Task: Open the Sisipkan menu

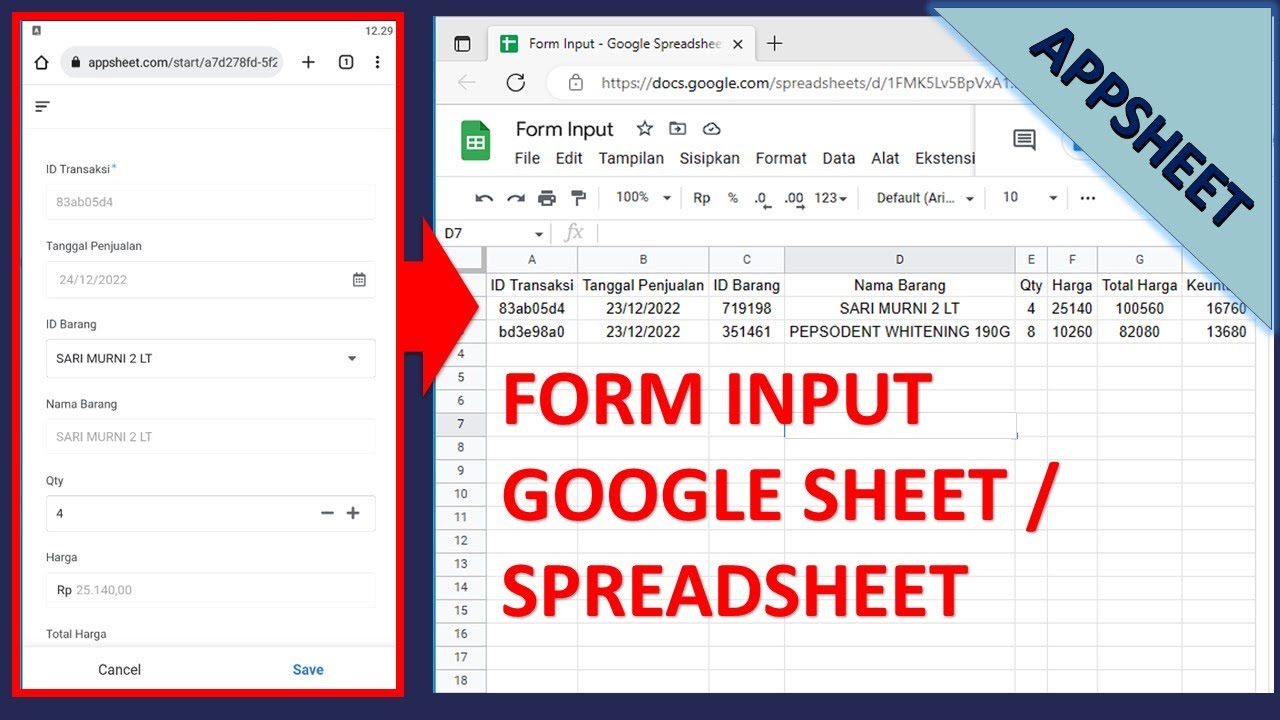Action: pos(710,158)
